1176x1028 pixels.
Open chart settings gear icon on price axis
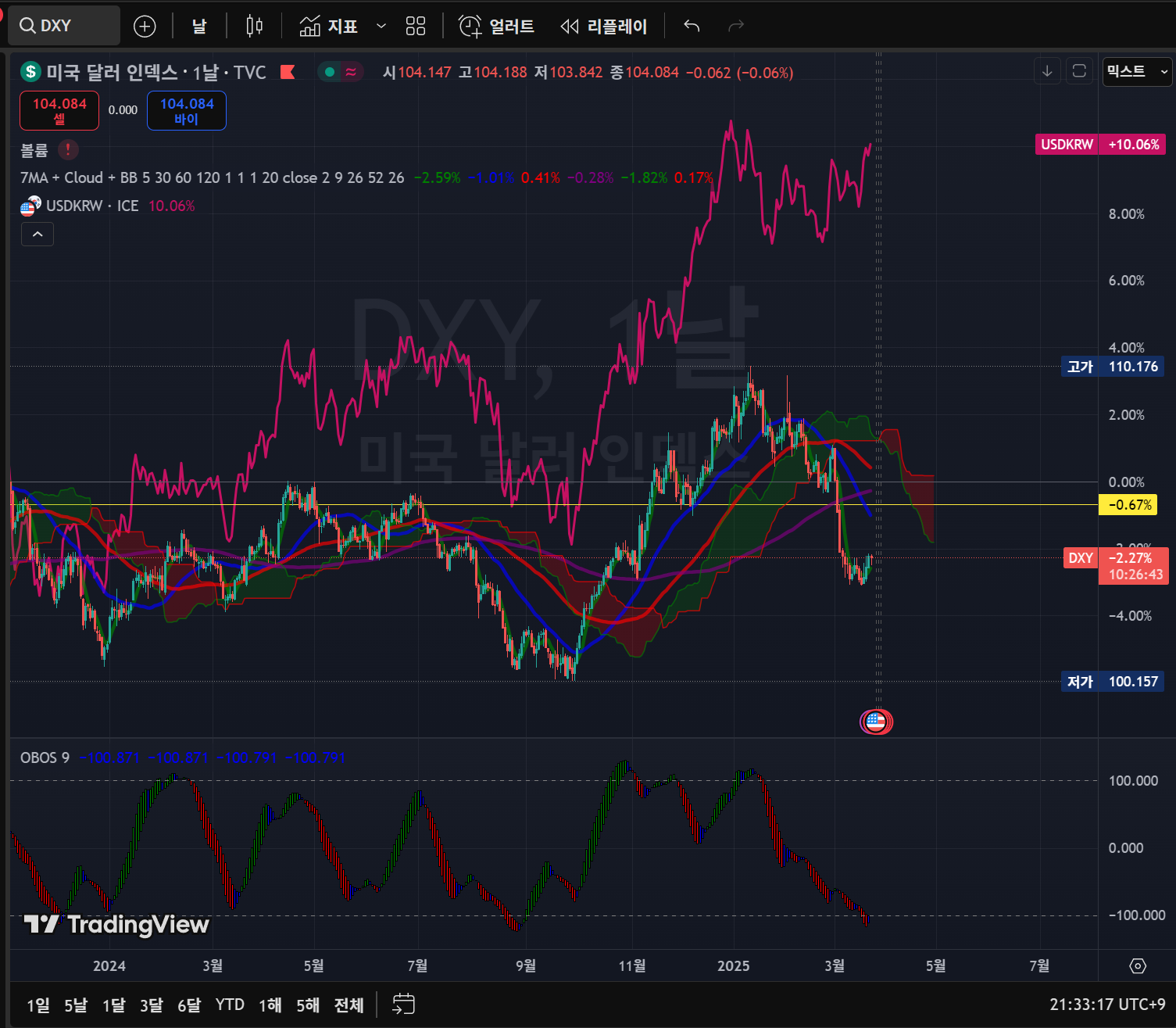point(1138,966)
